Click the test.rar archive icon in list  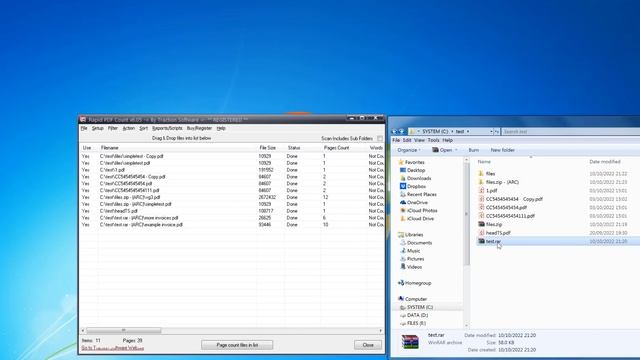(x=481, y=241)
